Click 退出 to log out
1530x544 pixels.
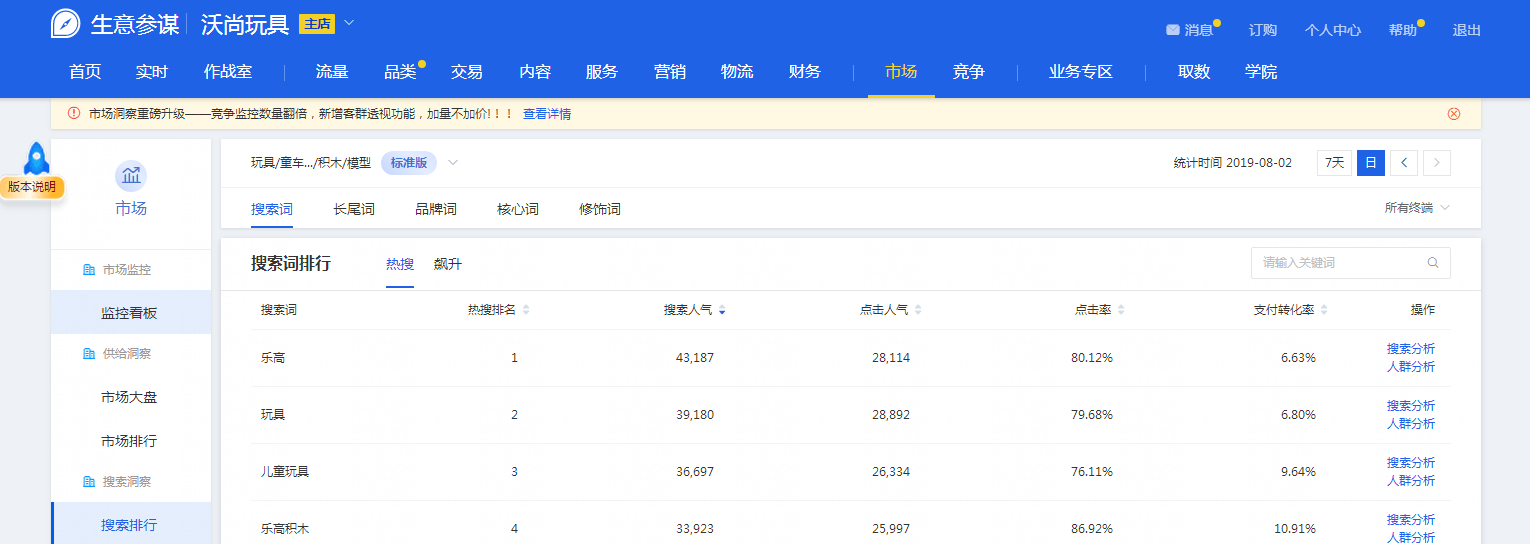[1467, 30]
